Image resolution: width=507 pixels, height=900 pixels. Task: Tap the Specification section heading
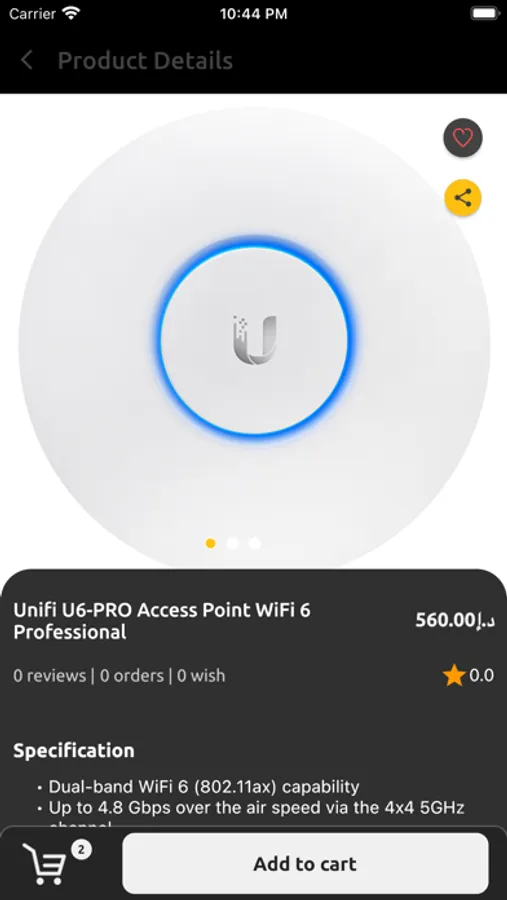(73, 751)
